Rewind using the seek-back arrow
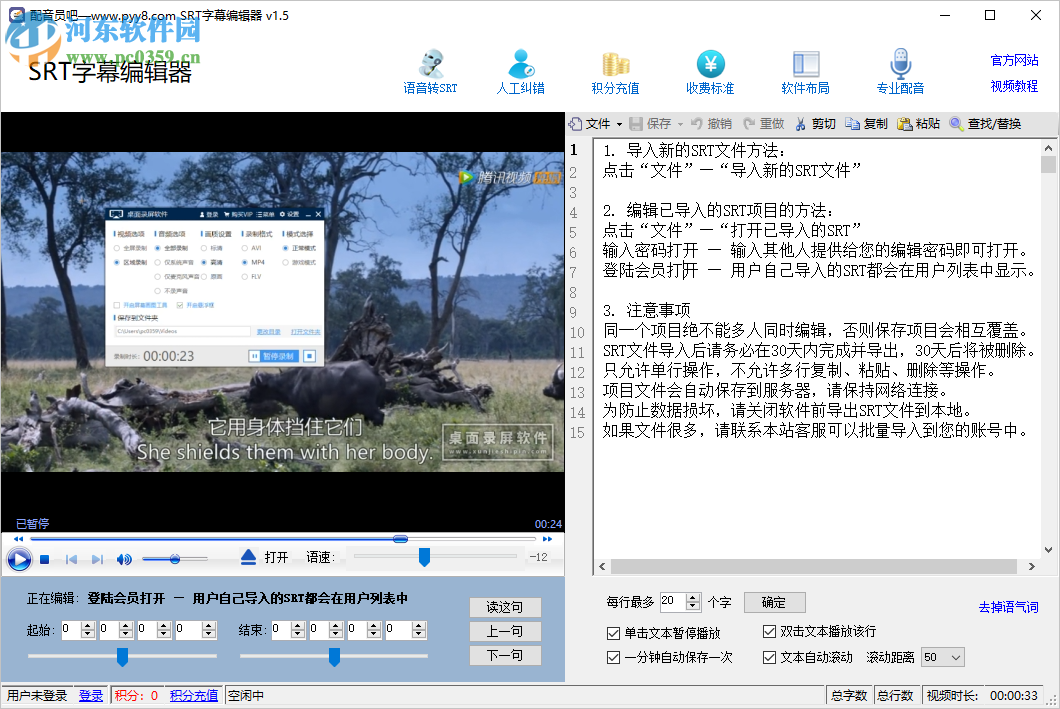 18,539
